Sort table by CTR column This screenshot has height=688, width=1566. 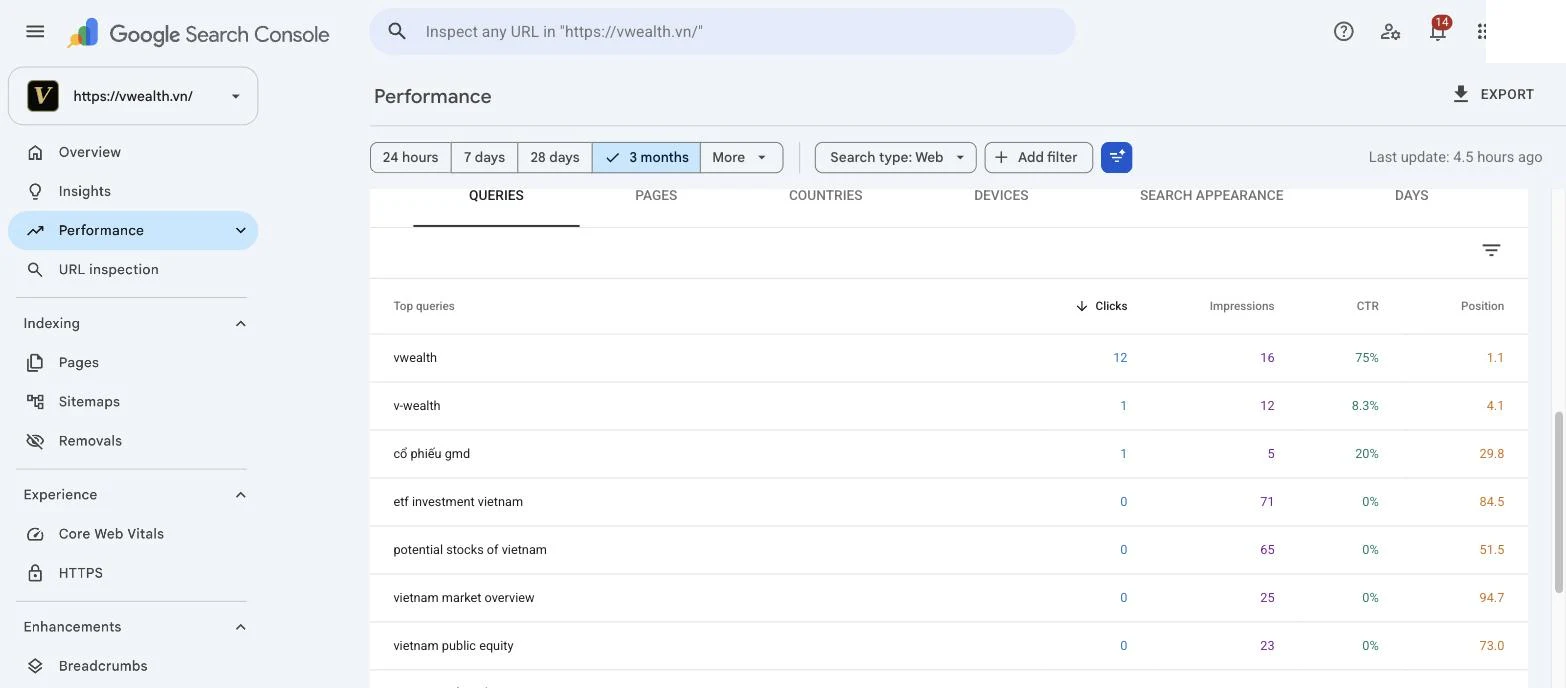pyautogui.click(x=1367, y=306)
